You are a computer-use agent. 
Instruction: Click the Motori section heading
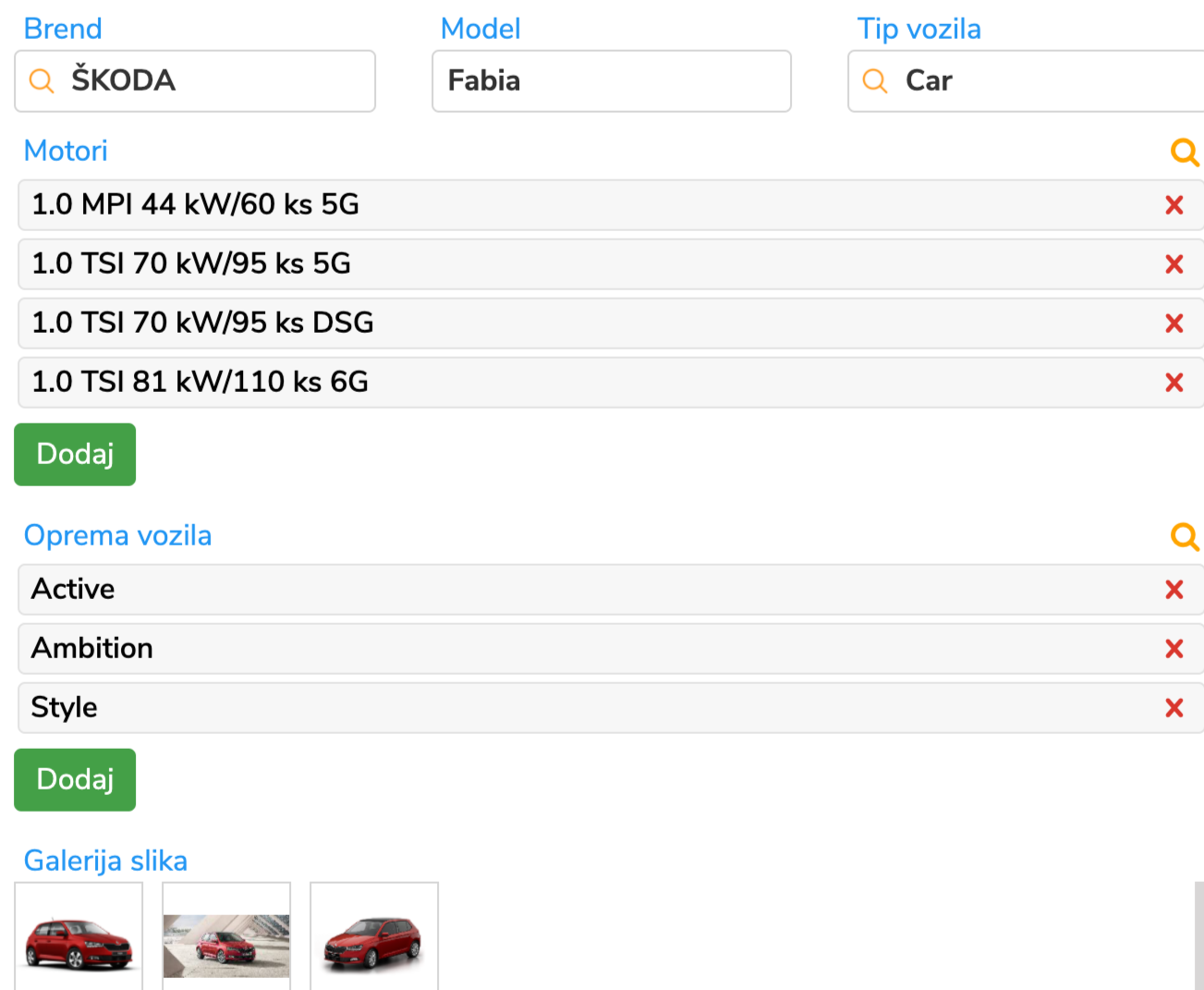tap(66, 151)
